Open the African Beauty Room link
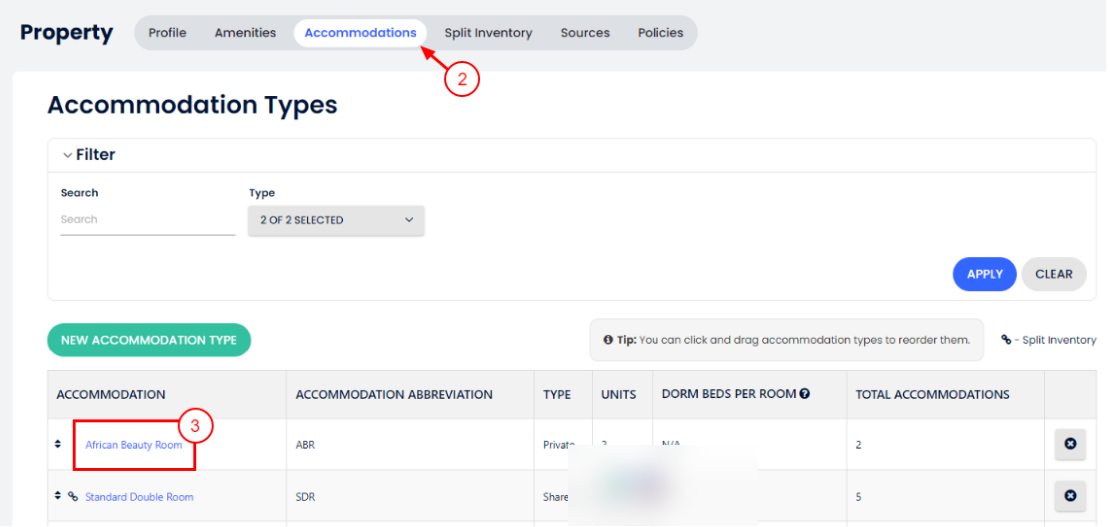 pyautogui.click(x=134, y=445)
